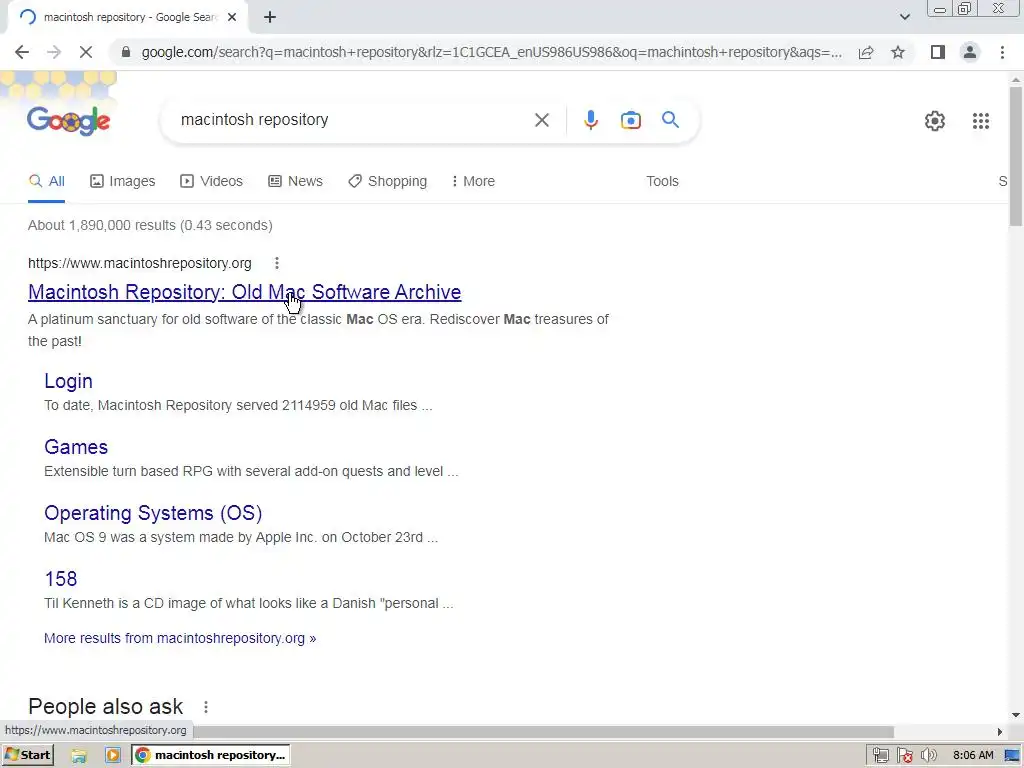Open Operating Systems (OS) sitelink
This screenshot has height=768, width=1024.
tap(153, 513)
